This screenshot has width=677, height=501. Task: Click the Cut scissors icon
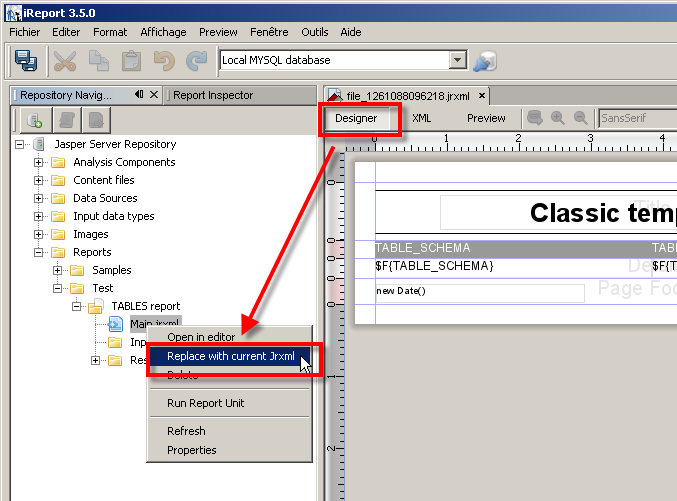pyautogui.click(x=65, y=60)
